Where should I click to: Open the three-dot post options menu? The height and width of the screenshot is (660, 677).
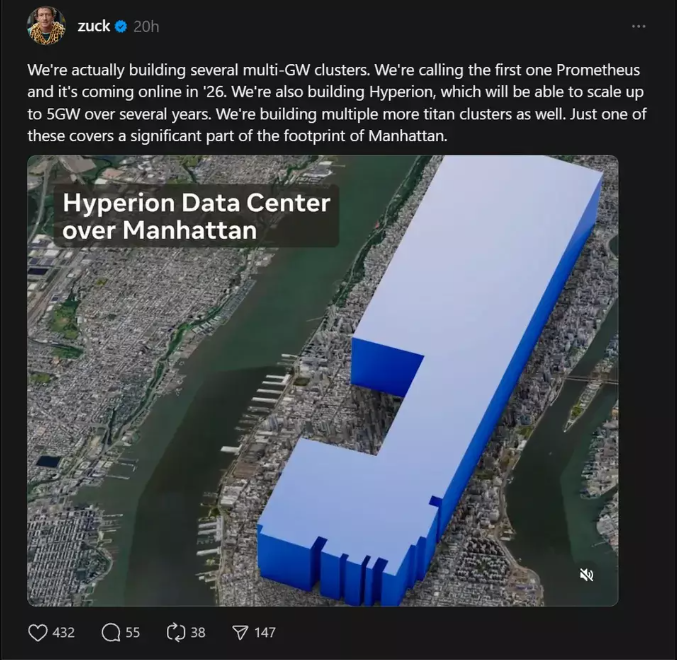[639, 26]
